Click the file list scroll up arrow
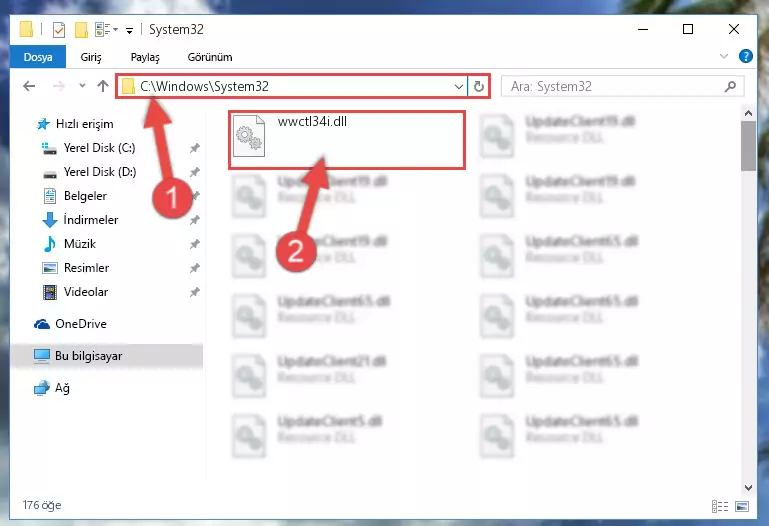 [x=748, y=113]
